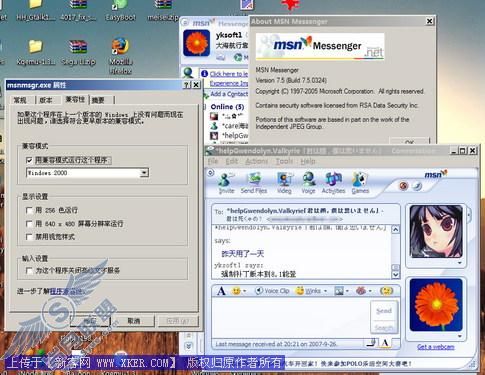Click the help question mark button on properties dialog
485x375 pixels.
coord(186,85)
